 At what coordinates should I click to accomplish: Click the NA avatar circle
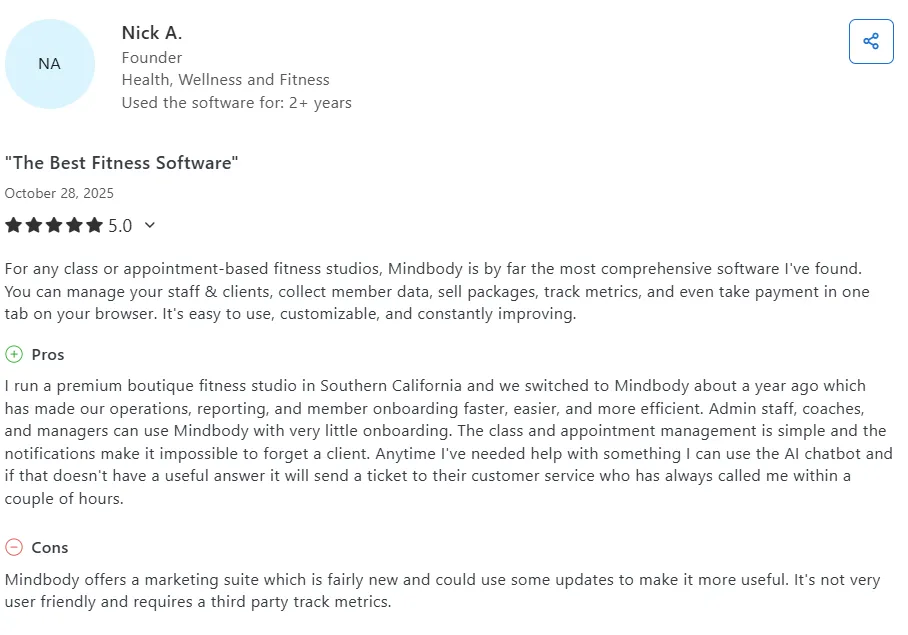[50, 63]
